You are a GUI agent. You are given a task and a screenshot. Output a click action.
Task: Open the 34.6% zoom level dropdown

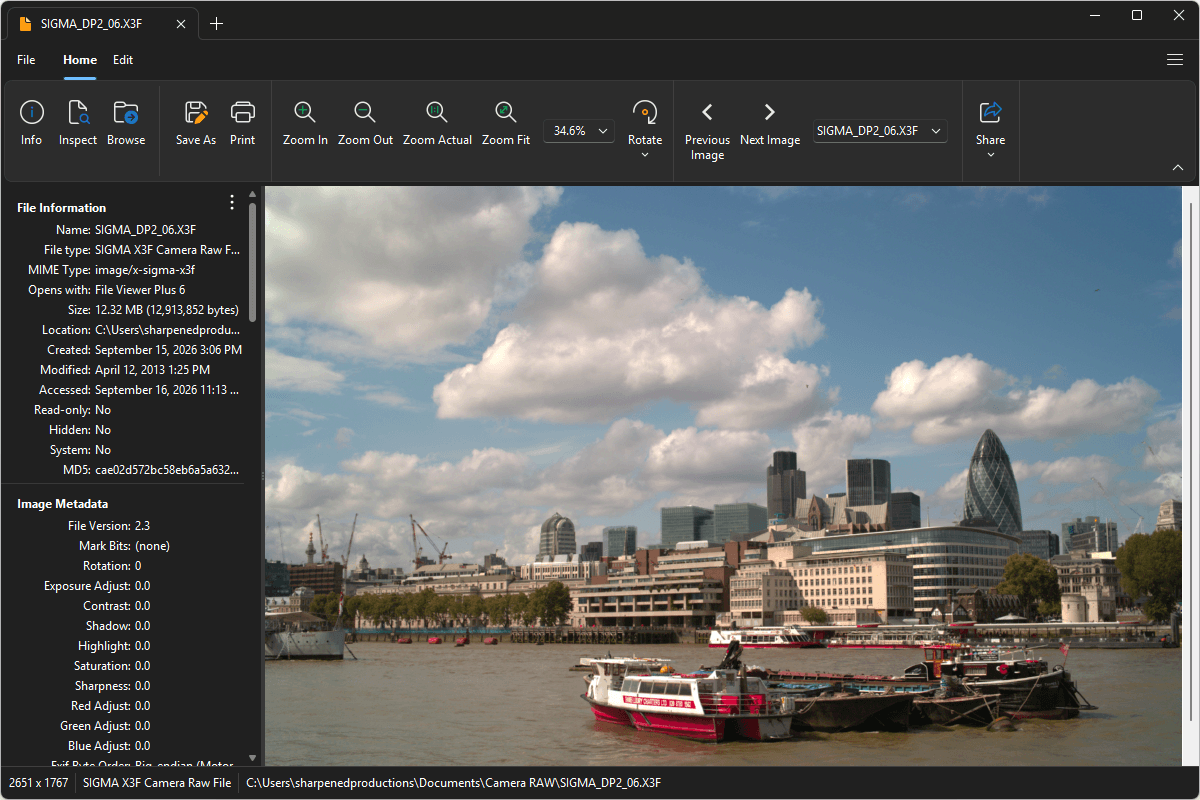pyautogui.click(x=579, y=131)
